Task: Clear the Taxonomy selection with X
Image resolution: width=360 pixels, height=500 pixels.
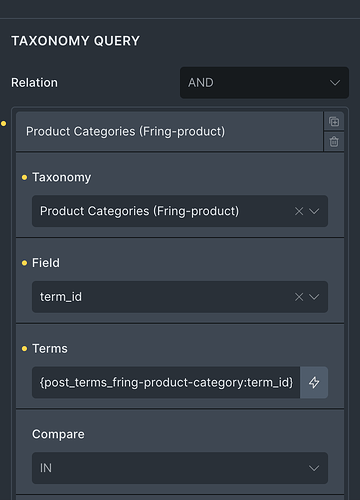Action: pos(299,211)
